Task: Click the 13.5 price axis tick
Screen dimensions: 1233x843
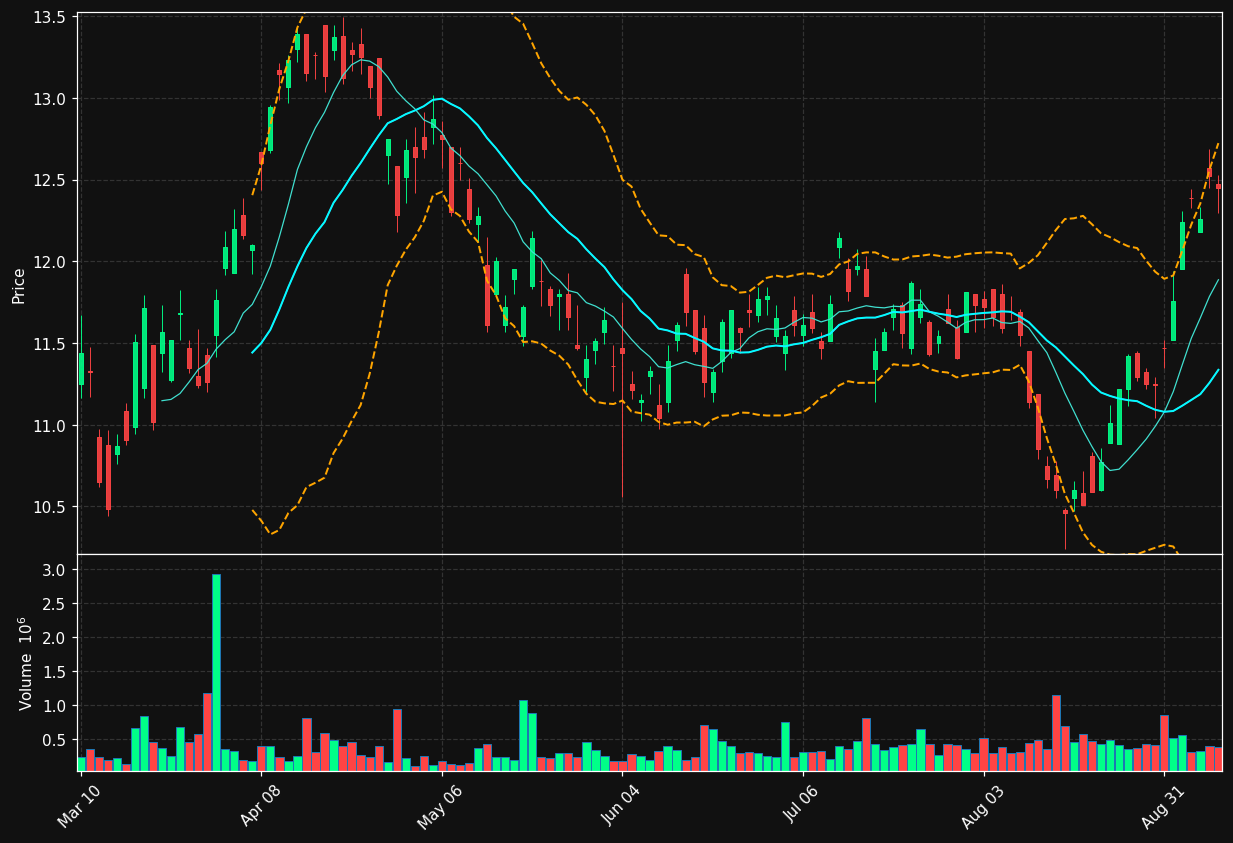Action: [49, 18]
